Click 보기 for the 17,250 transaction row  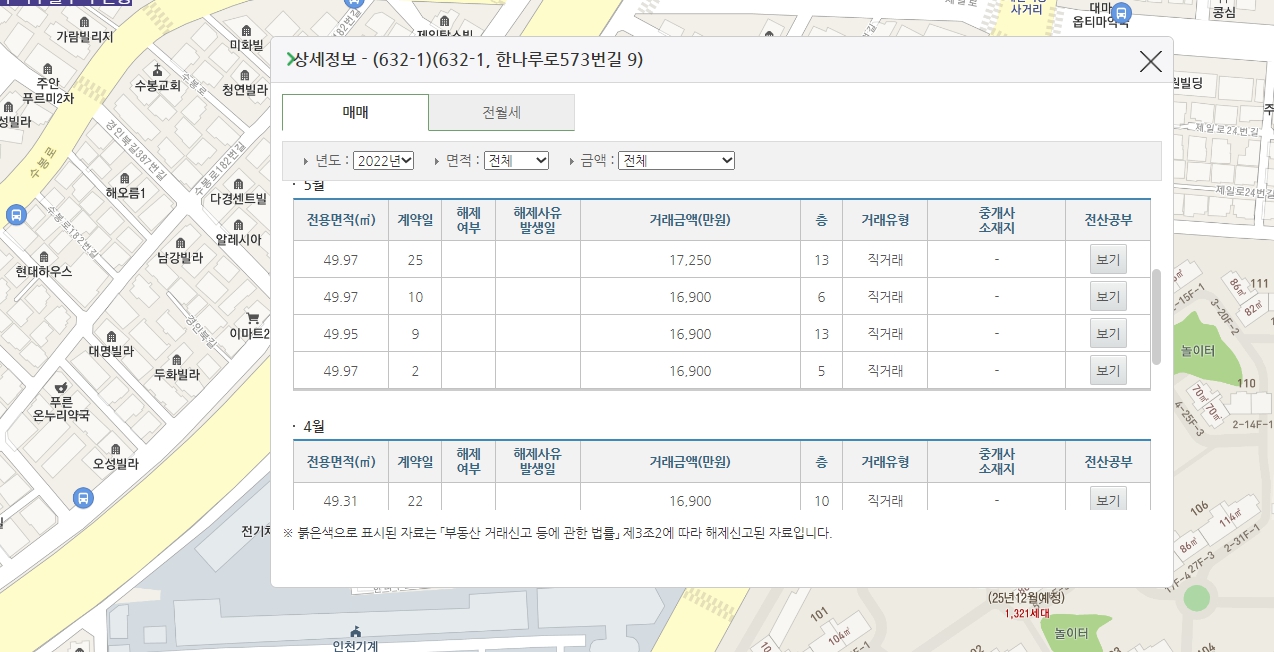[1106, 258]
